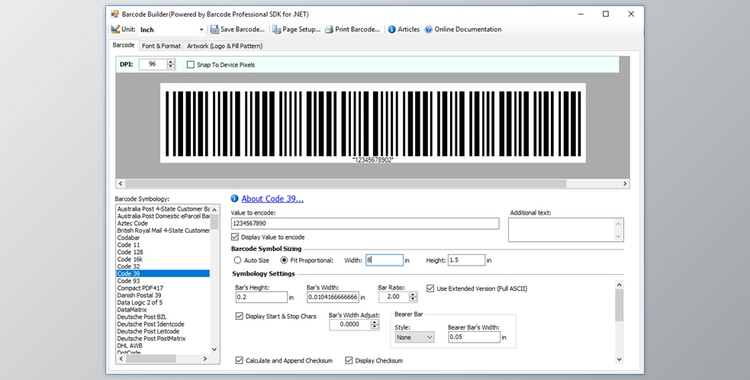Click the Bar Ratio value field
Viewport: 750px width, 380px height.
(x=394, y=297)
